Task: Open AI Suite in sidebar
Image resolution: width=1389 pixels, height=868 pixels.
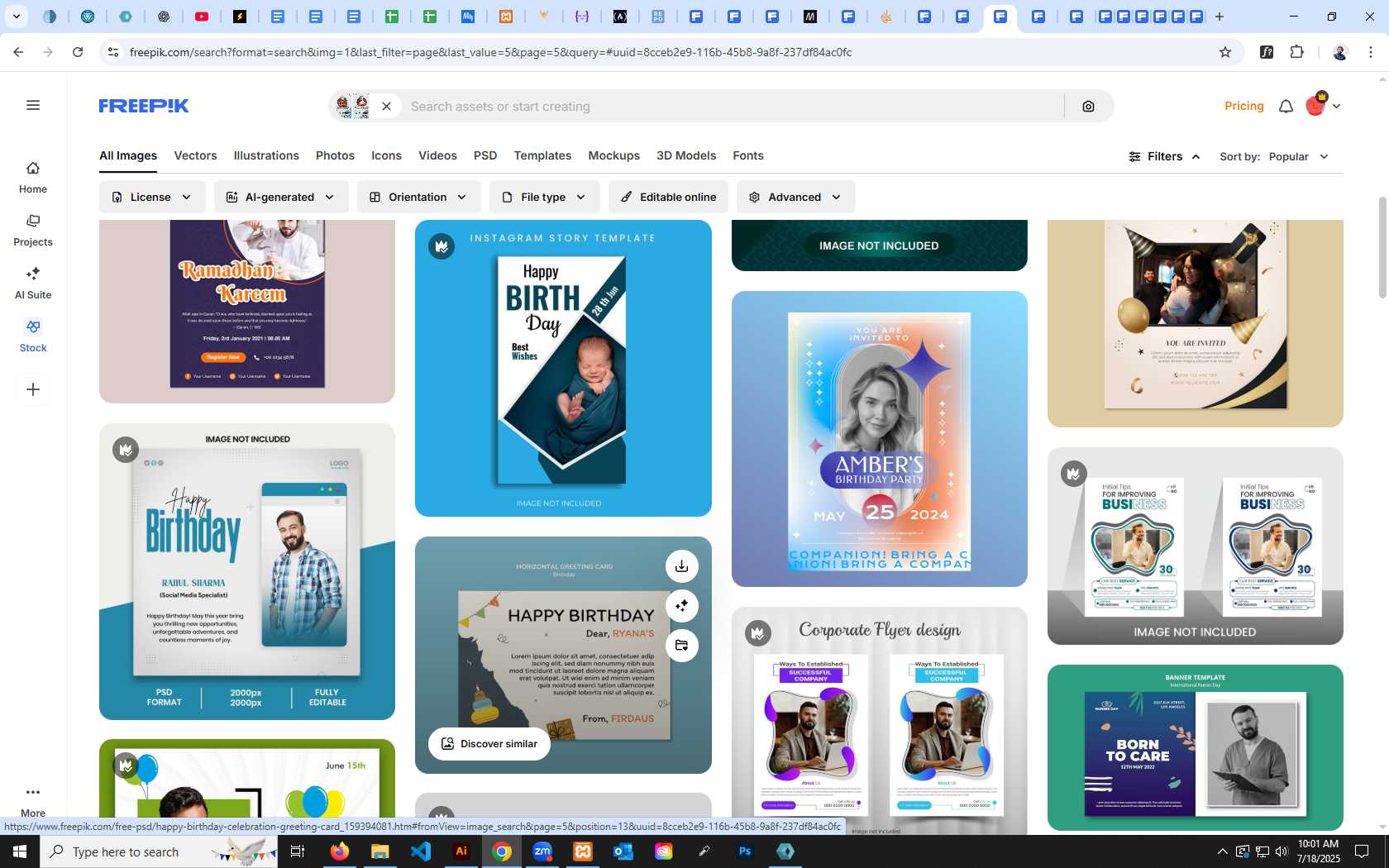Action: (33, 284)
